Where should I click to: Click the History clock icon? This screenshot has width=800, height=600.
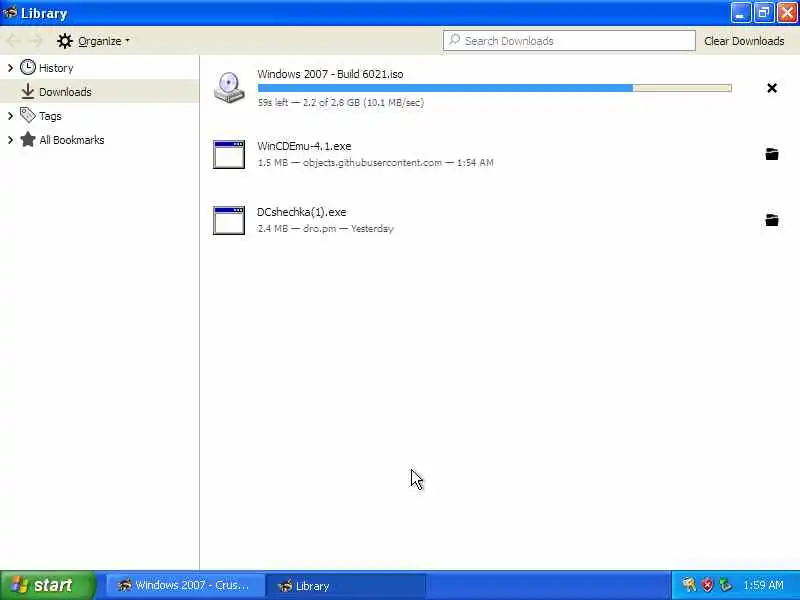28,67
